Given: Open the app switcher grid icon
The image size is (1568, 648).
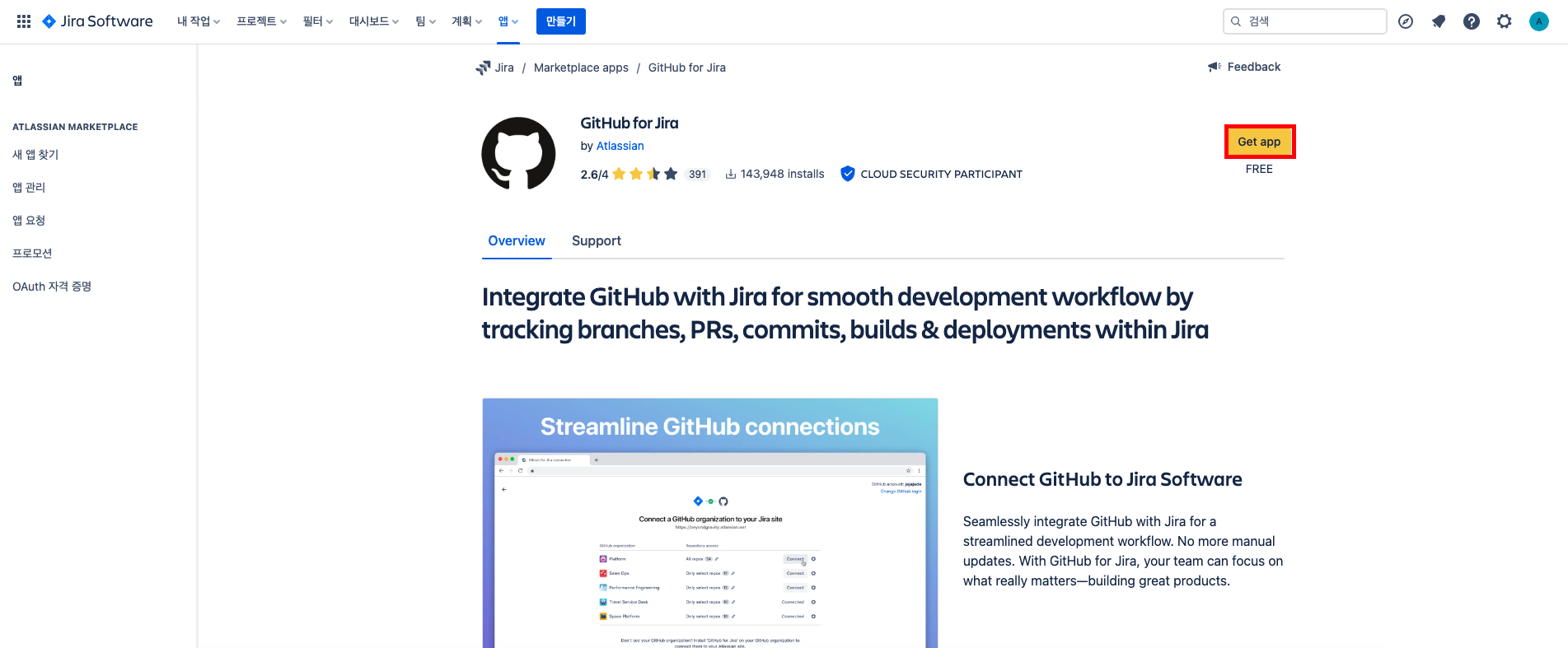Looking at the screenshot, I should tap(24, 21).
